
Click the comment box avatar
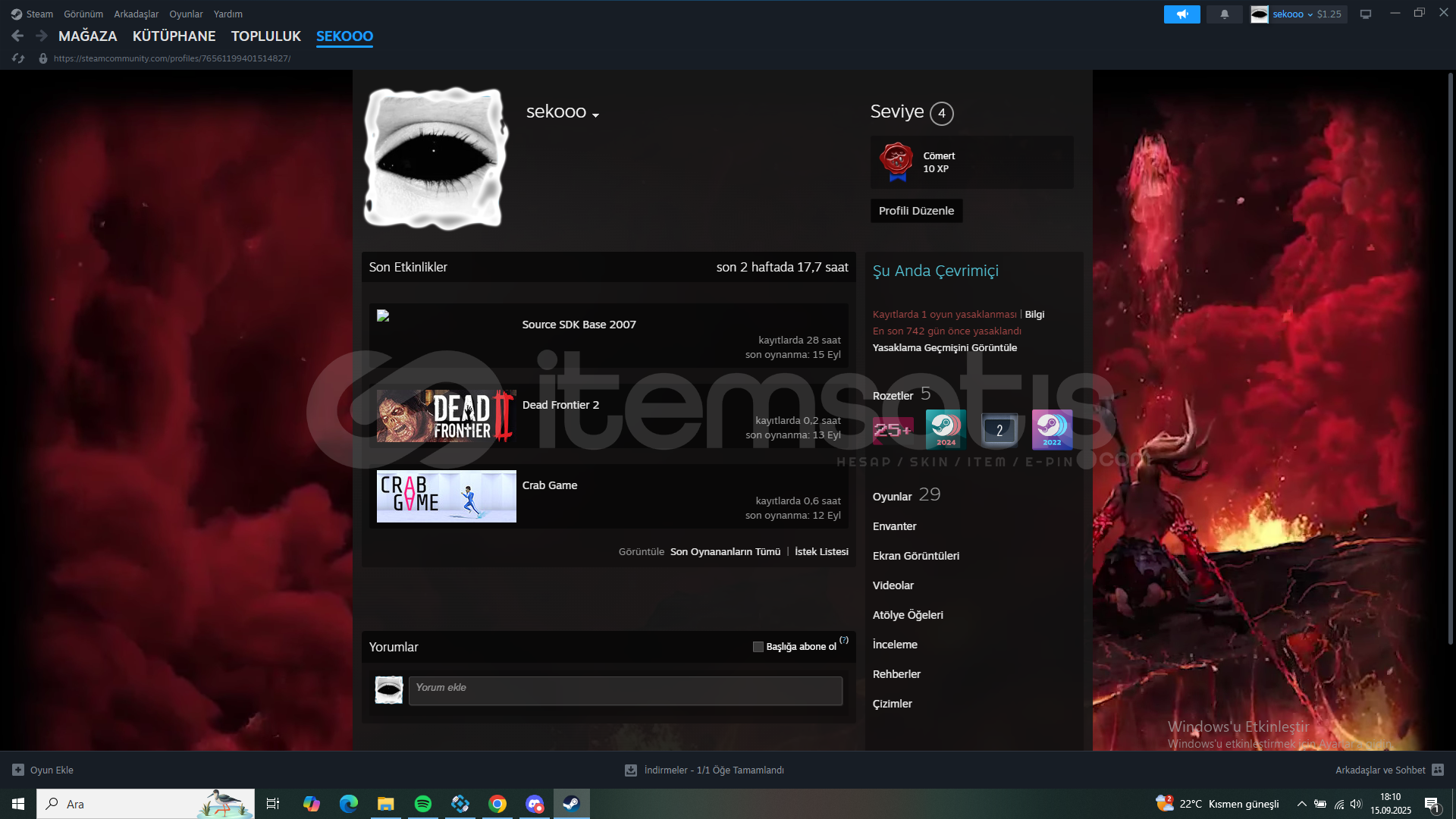[389, 690]
